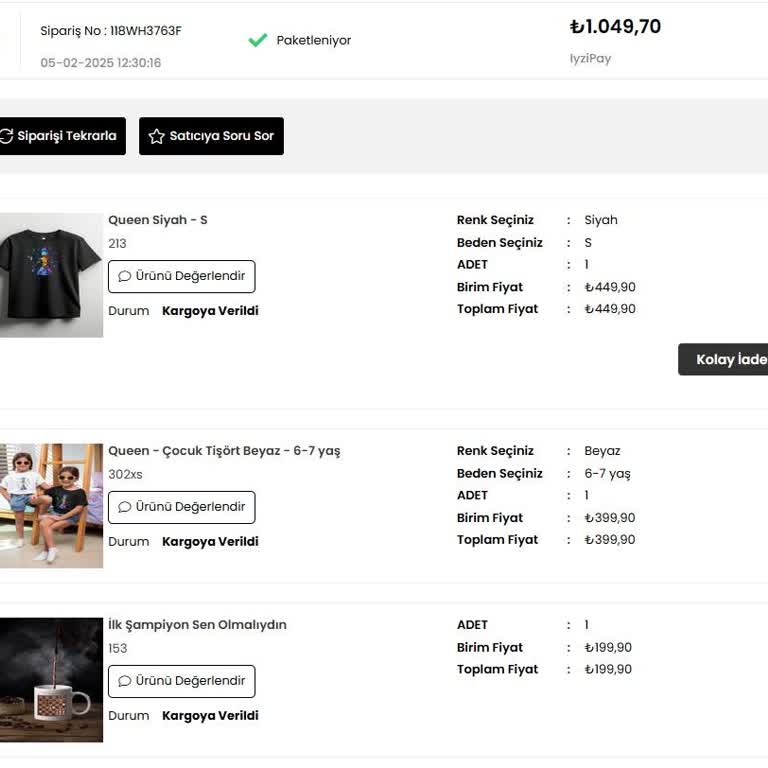Click speech bubble icon for mug product review
768x768 pixels.
click(125, 681)
